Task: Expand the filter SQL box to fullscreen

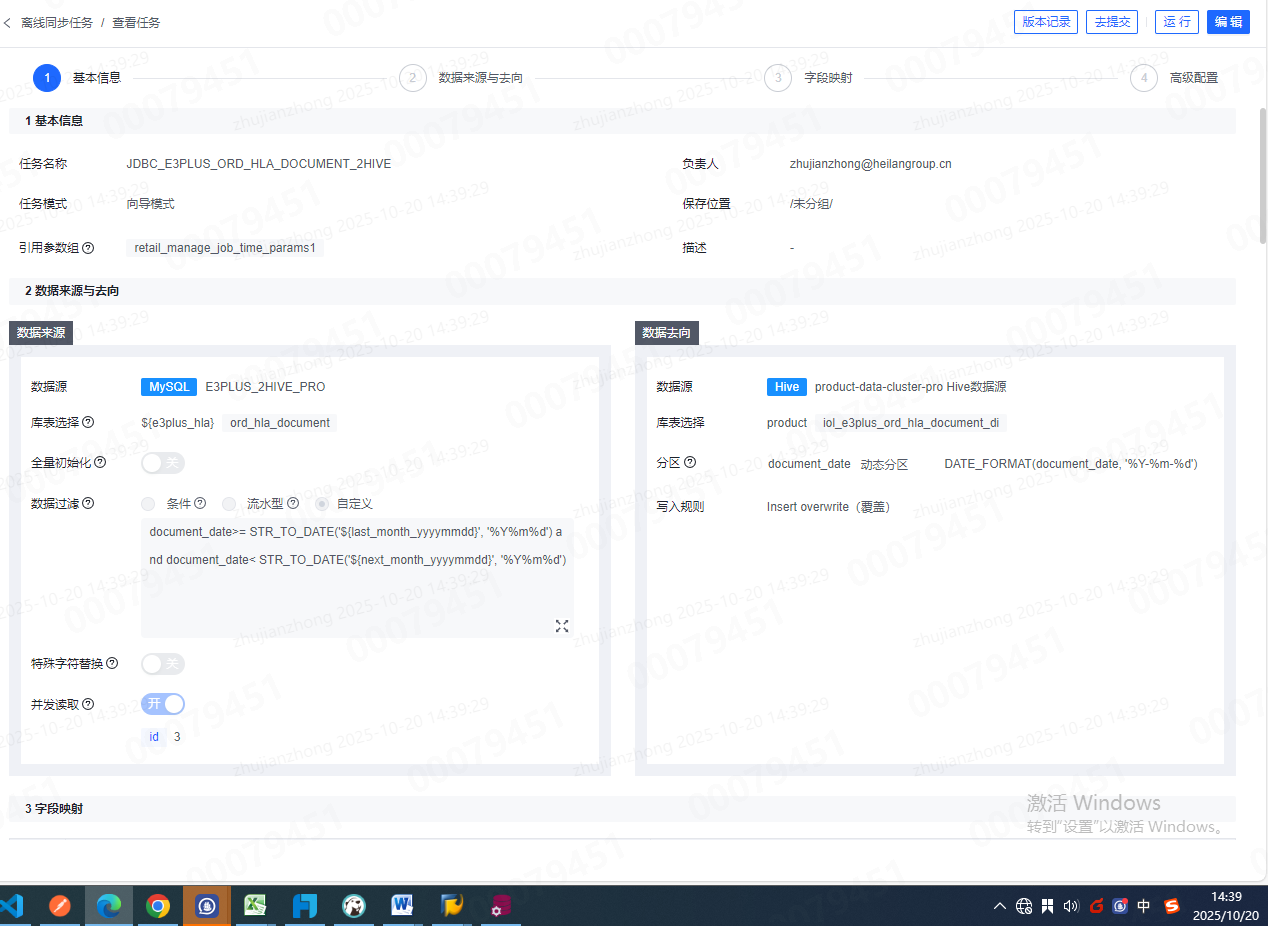Action: pyautogui.click(x=562, y=626)
